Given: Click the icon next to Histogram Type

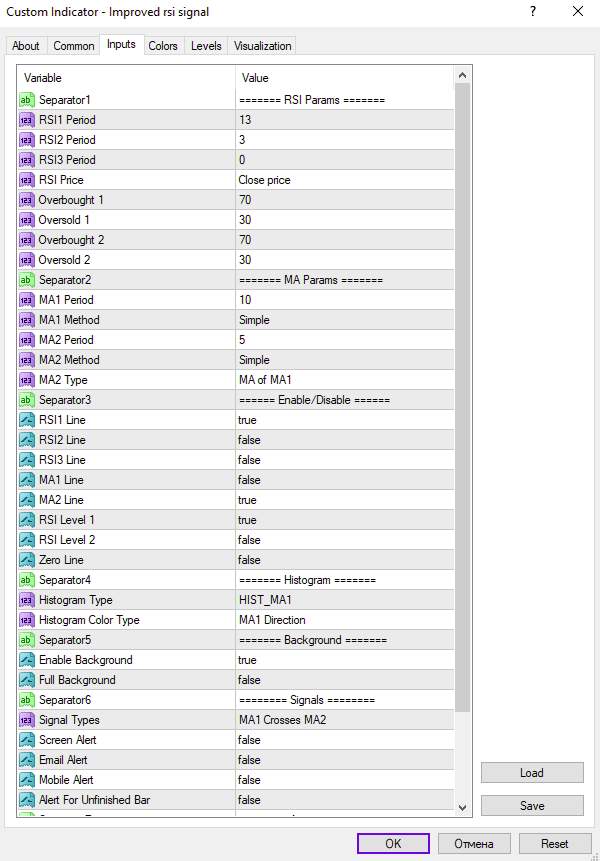Looking at the screenshot, I should pyautogui.click(x=26, y=600).
